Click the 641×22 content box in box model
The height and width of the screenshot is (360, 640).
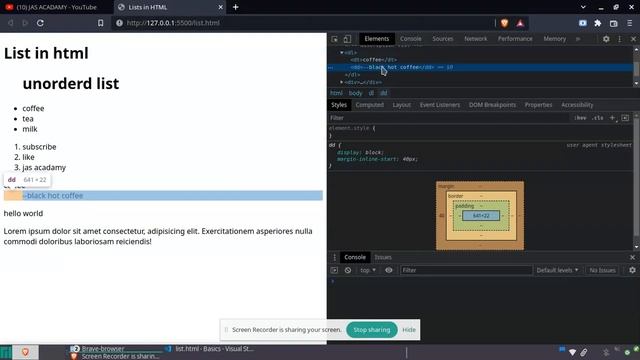pos(481,216)
